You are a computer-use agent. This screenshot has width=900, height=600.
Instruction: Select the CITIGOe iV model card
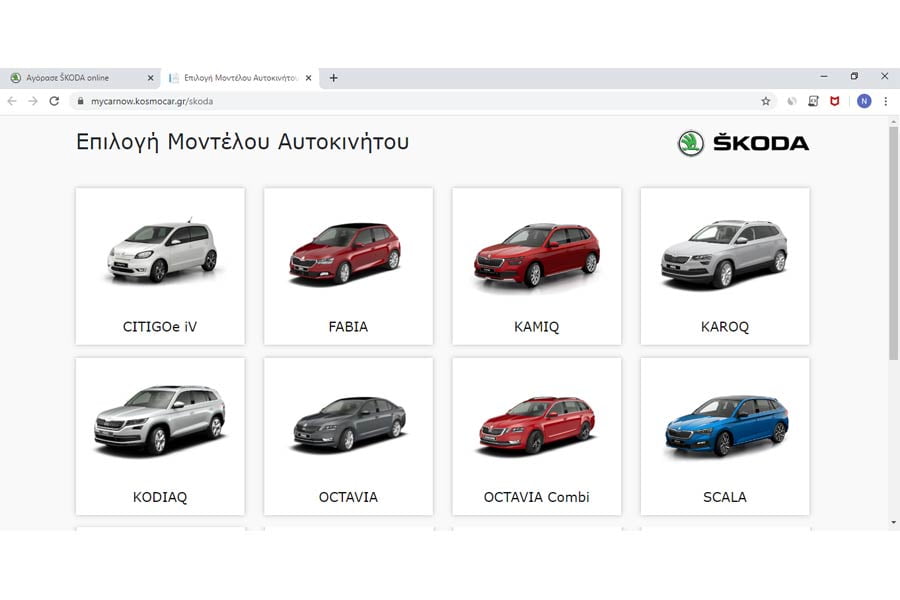[x=160, y=265]
